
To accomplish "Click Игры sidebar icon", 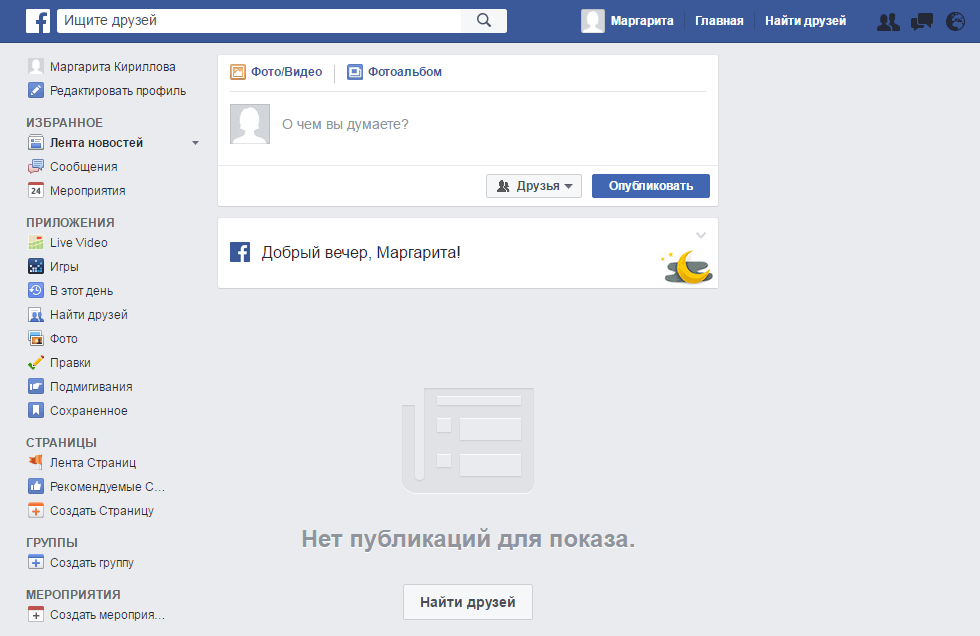I will coord(36,266).
